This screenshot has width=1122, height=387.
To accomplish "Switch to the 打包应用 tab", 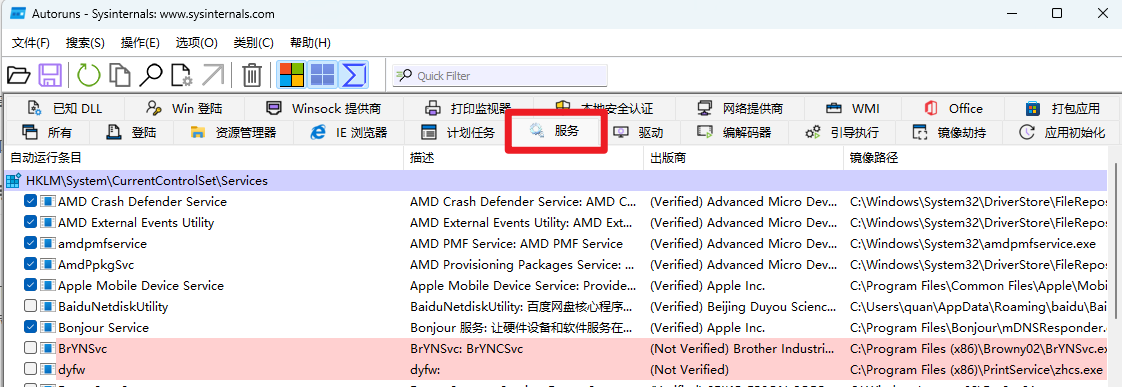I will coord(1062,109).
